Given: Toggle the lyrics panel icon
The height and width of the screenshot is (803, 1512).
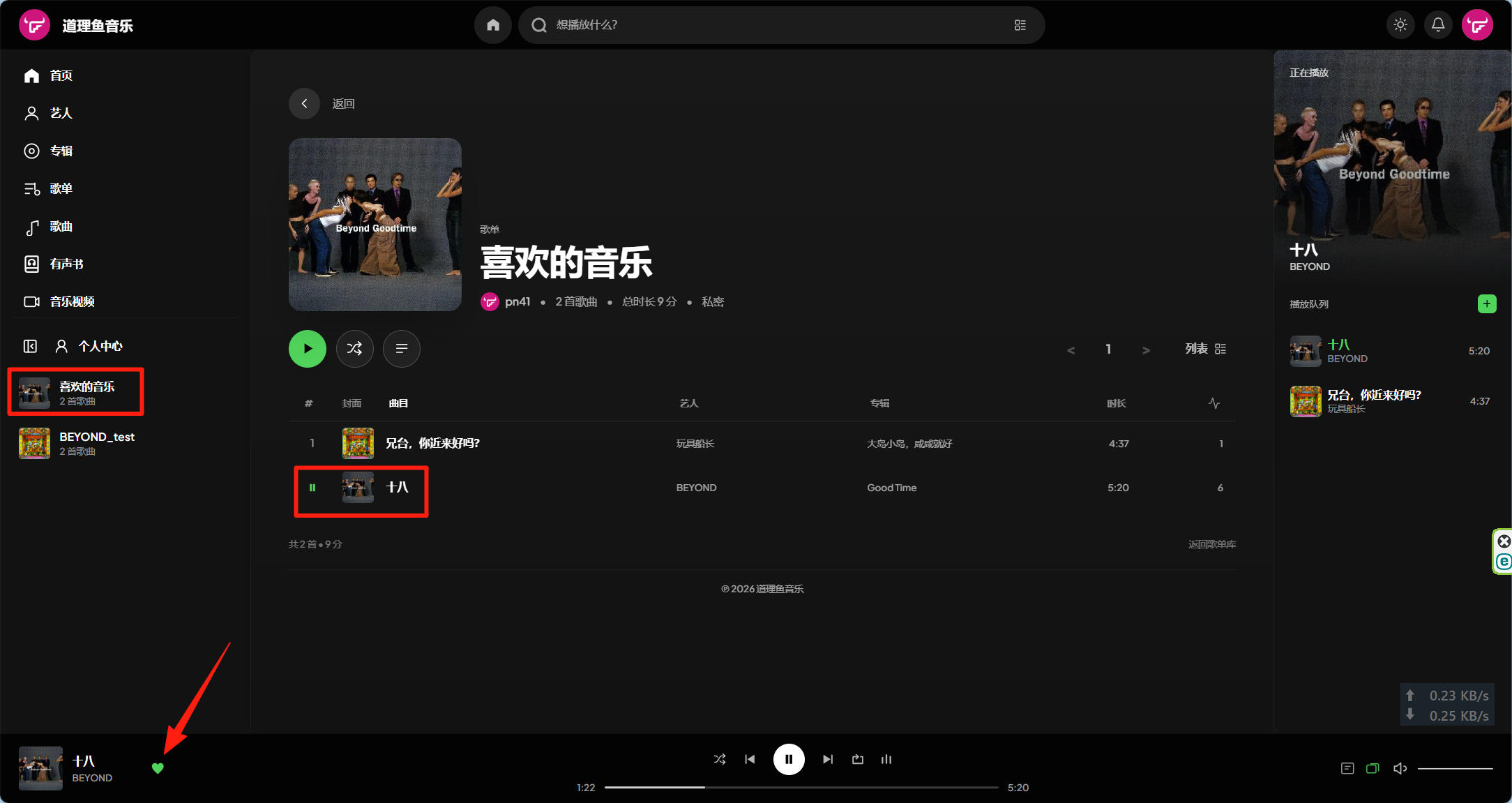Looking at the screenshot, I should point(1347,768).
